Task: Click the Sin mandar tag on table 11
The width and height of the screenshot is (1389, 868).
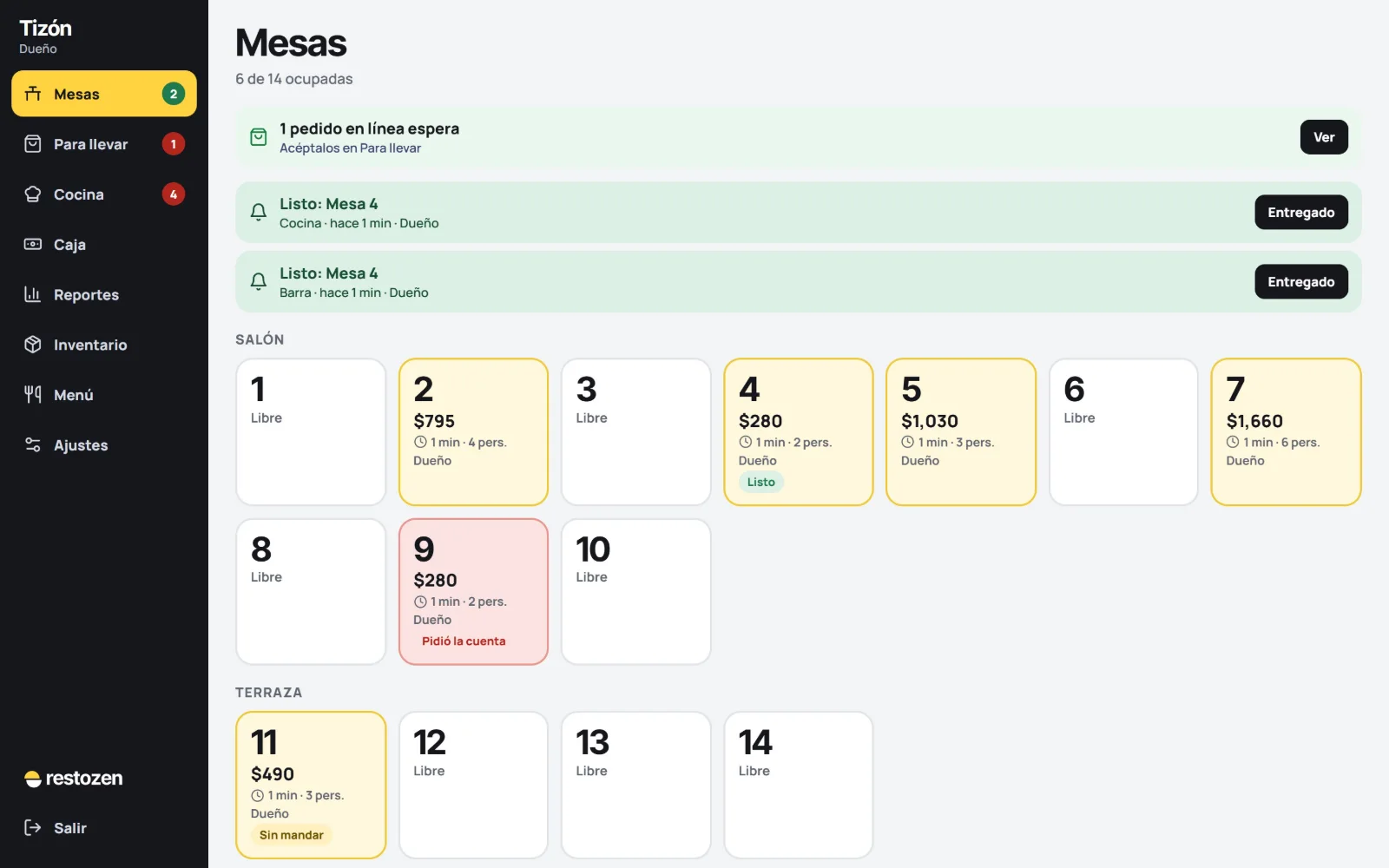Action: [x=292, y=835]
